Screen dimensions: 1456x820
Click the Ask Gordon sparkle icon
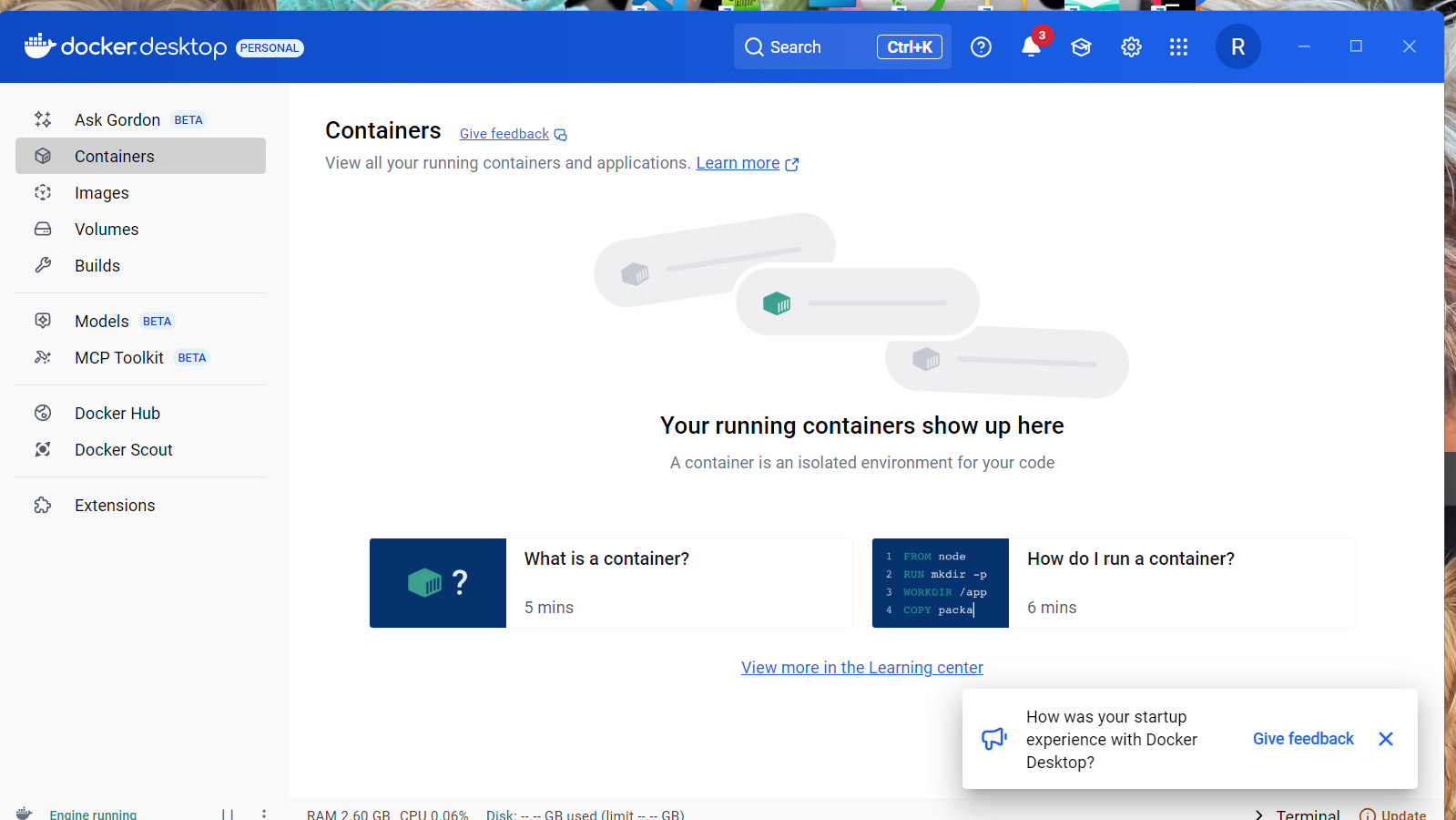point(43,119)
